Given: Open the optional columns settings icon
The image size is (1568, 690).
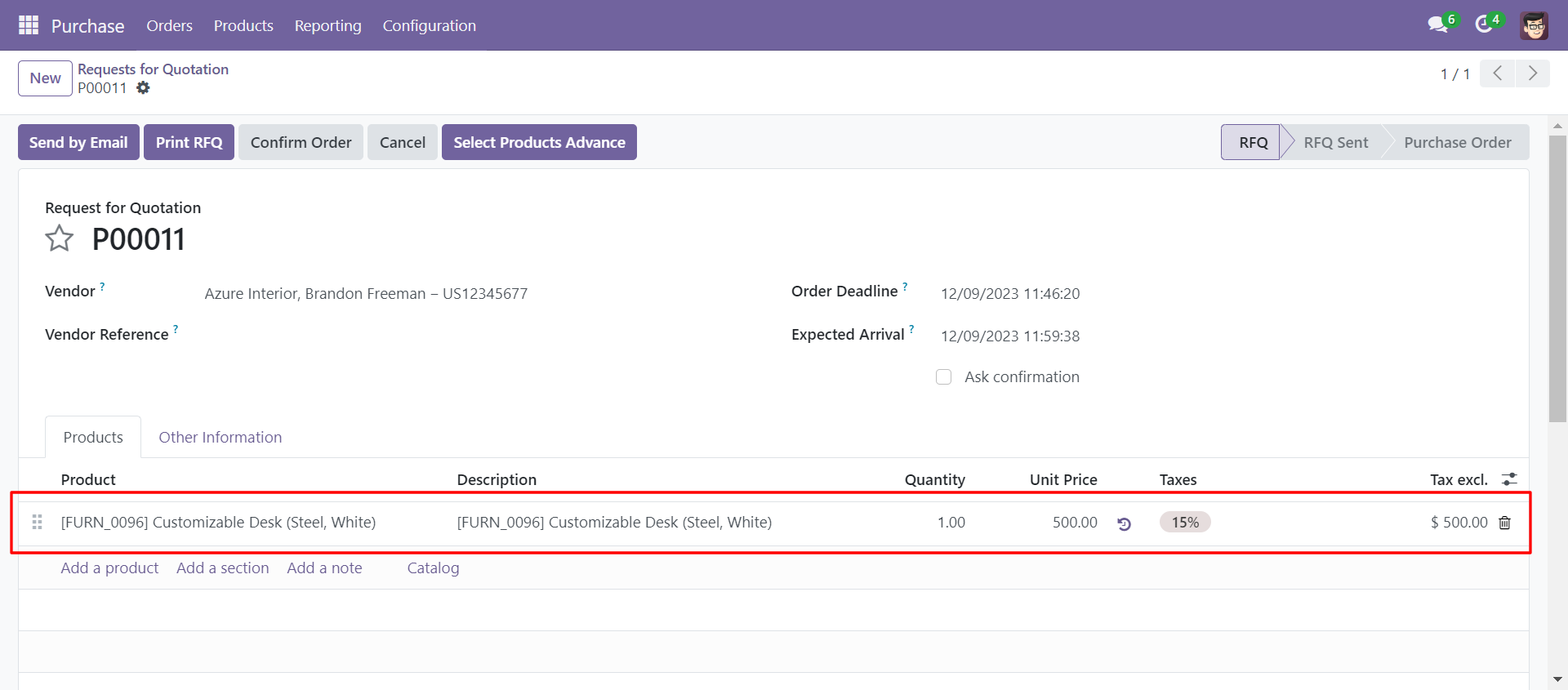Looking at the screenshot, I should tap(1509, 479).
